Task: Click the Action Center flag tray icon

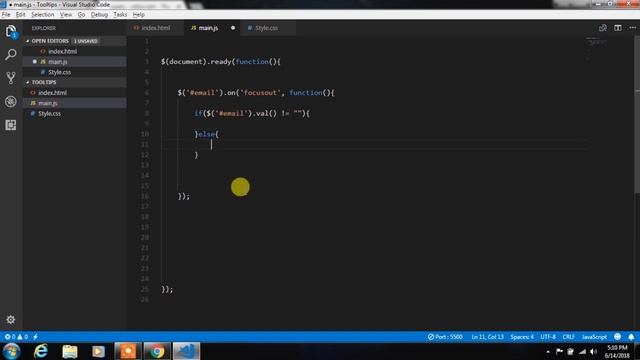Action: pyautogui.click(x=559, y=351)
